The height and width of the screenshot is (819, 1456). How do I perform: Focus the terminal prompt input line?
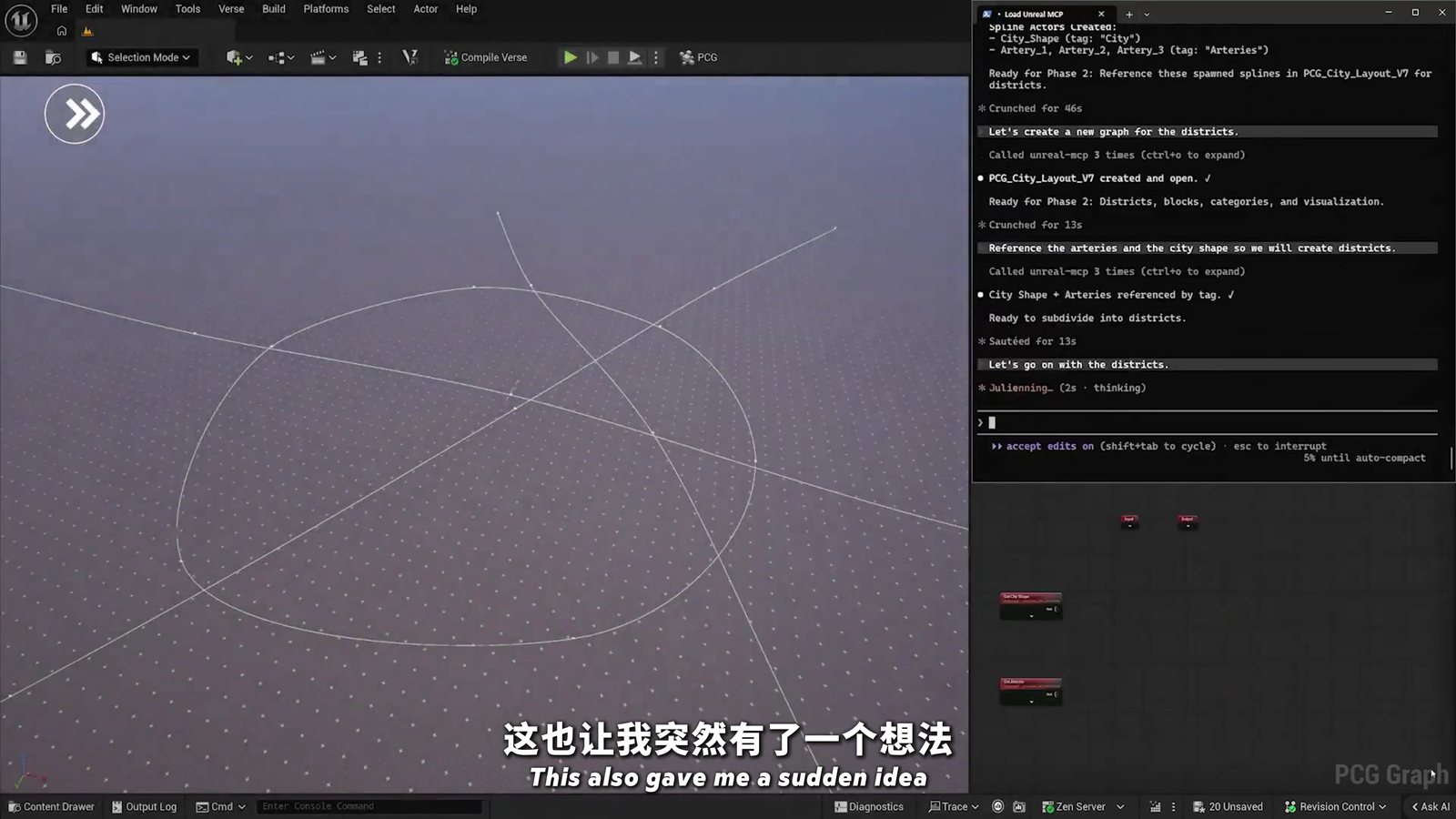[1208, 422]
